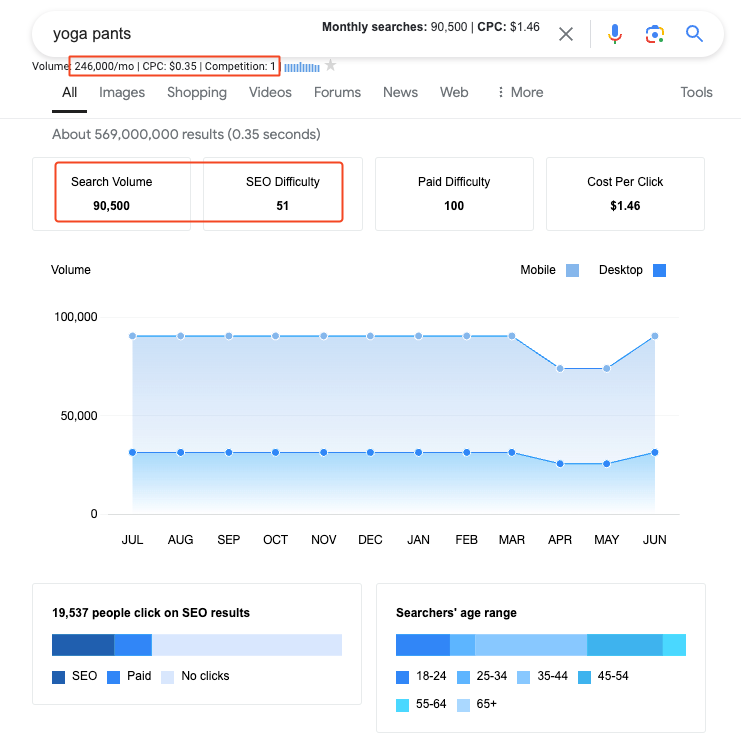Click the SEO Difficulty 51 card

click(x=283, y=194)
